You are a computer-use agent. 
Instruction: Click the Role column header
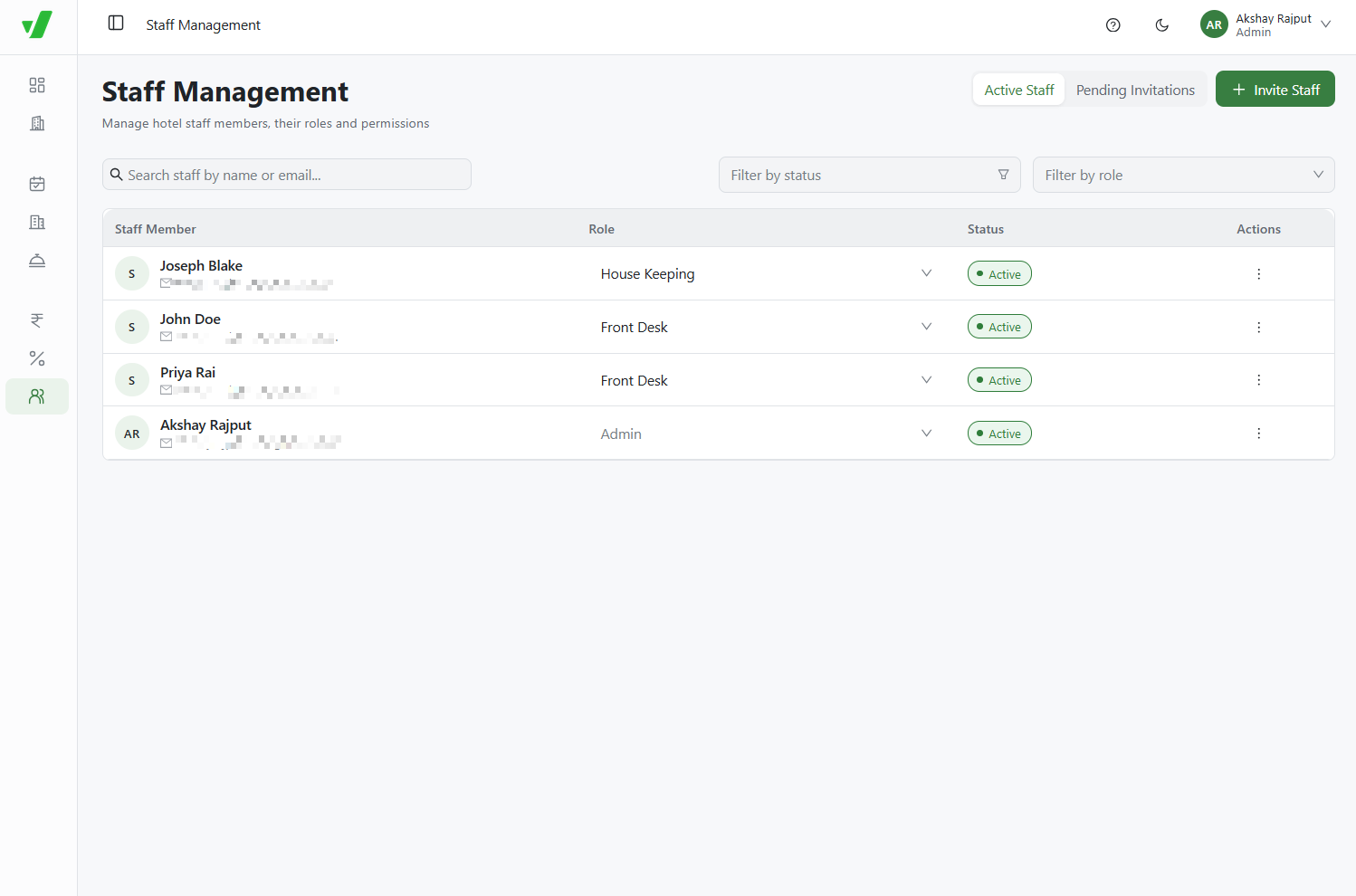tap(602, 229)
